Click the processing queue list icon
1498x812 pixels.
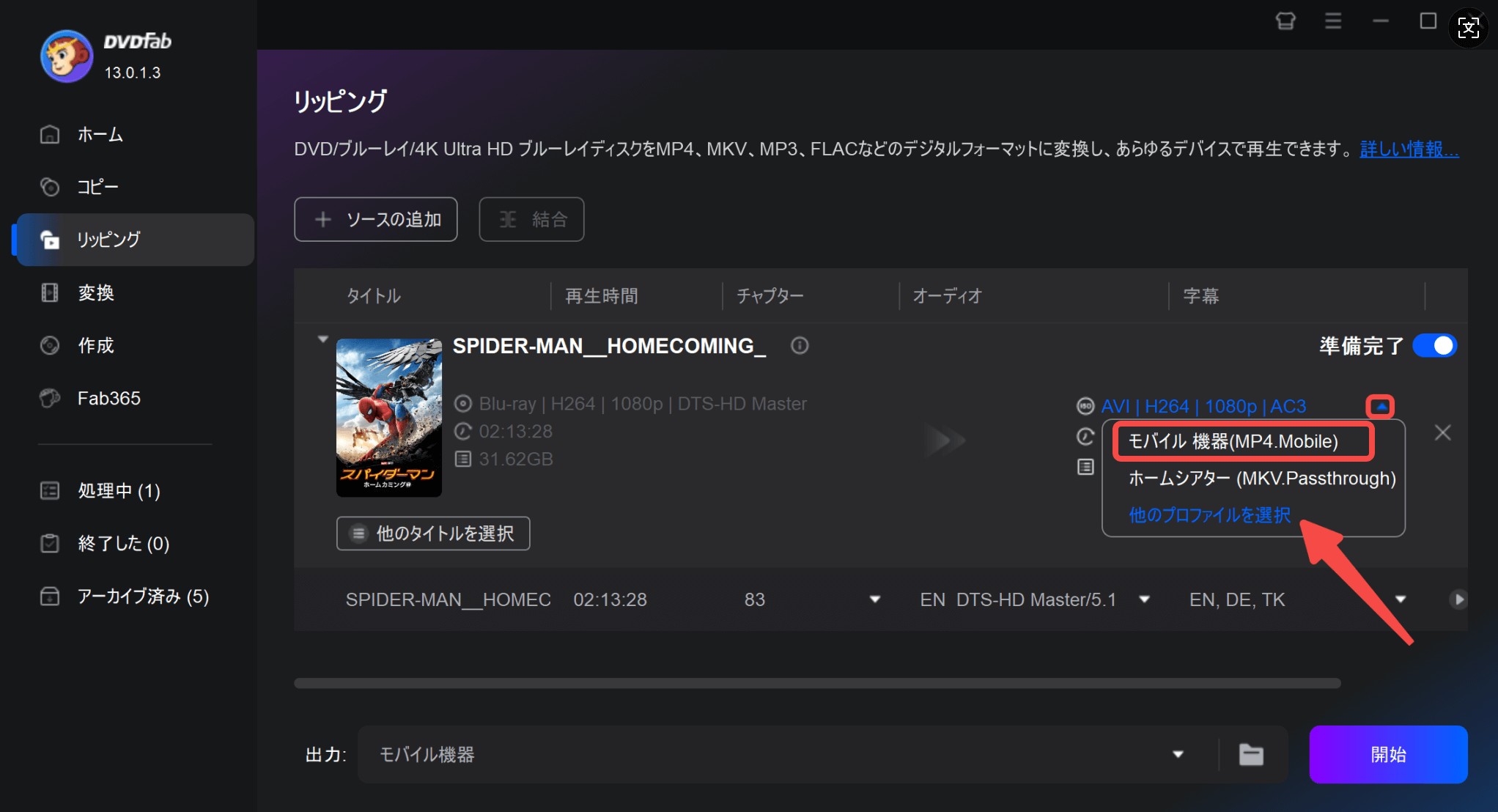(x=50, y=490)
